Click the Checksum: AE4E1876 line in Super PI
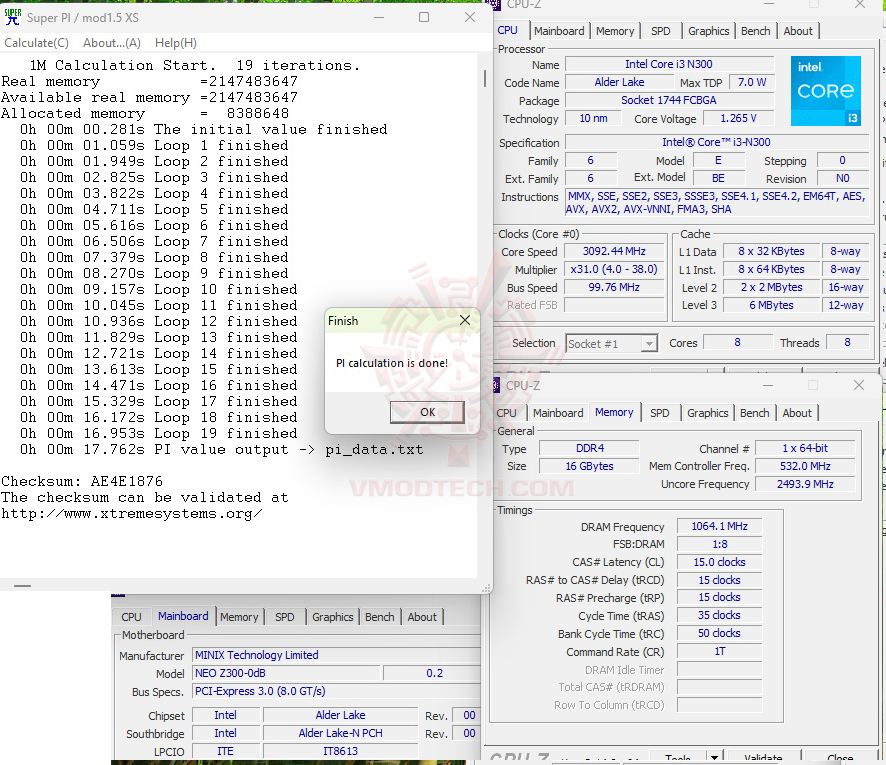The width and height of the screenshot is (886, 765). (x=82, y=481)
